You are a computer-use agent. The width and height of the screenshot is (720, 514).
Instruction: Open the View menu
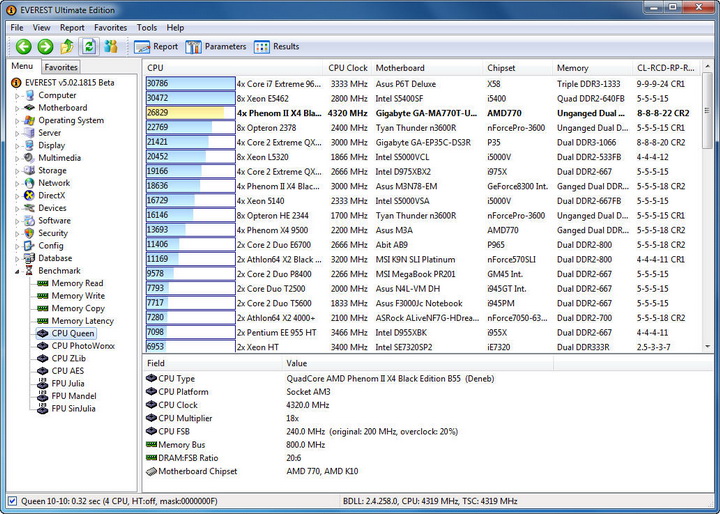pyautogui.click(x=41, y=28)
